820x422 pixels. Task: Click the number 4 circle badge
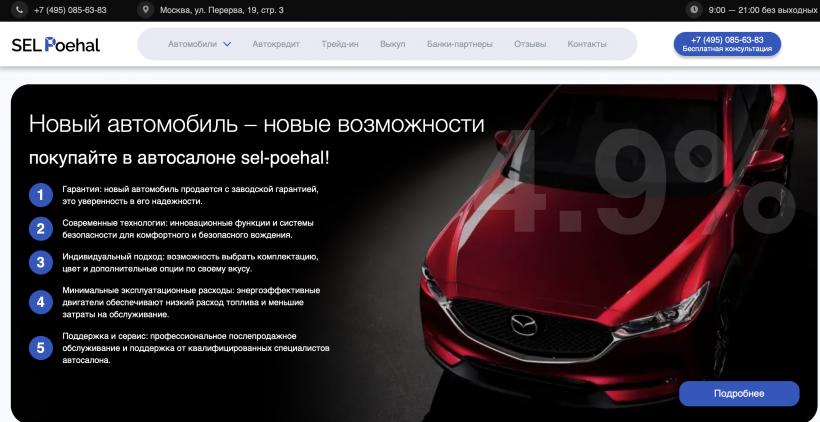coord(40,302)
